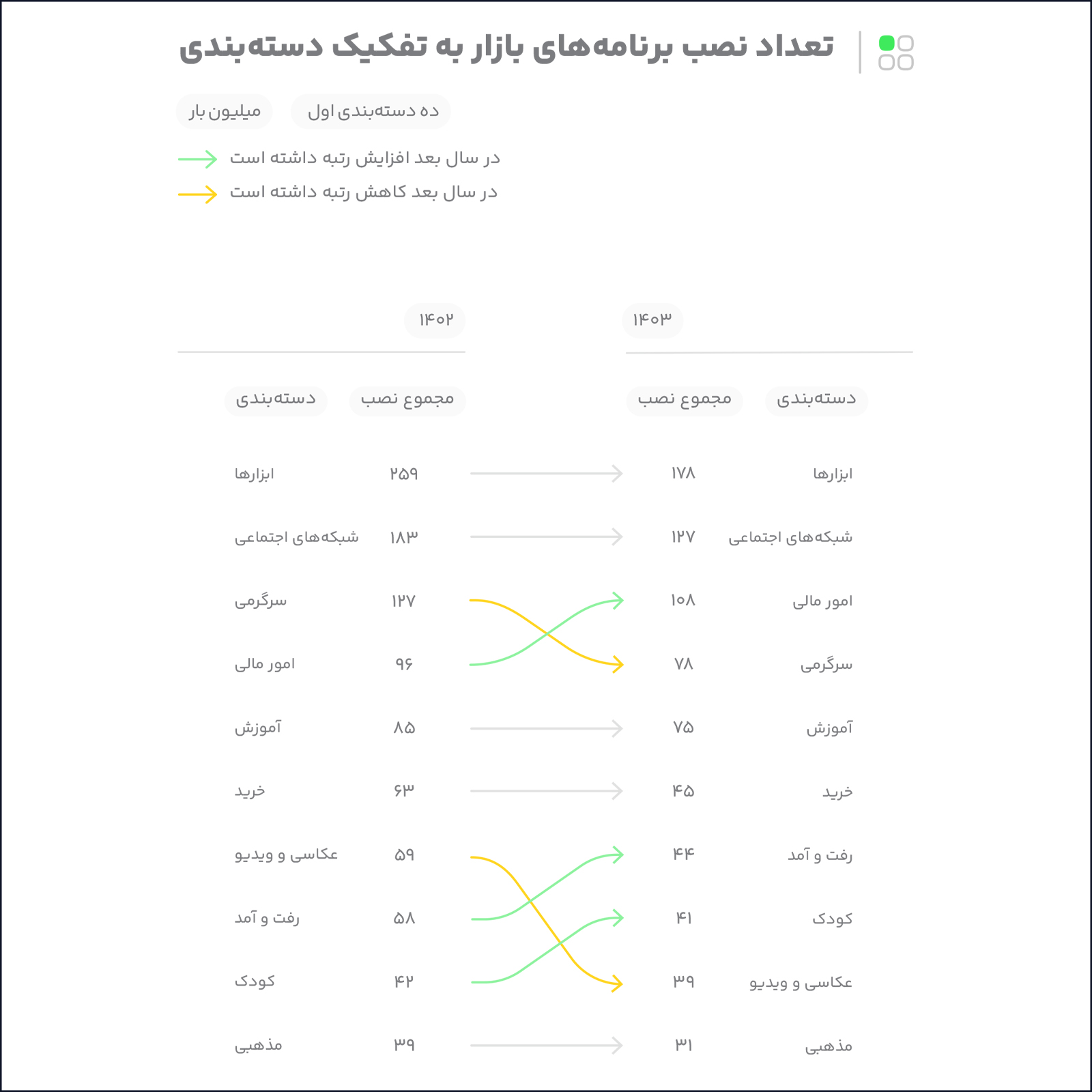1092x1092 pixels.
Task: Click the میلیون بار pill
Action: click(225, 111)
